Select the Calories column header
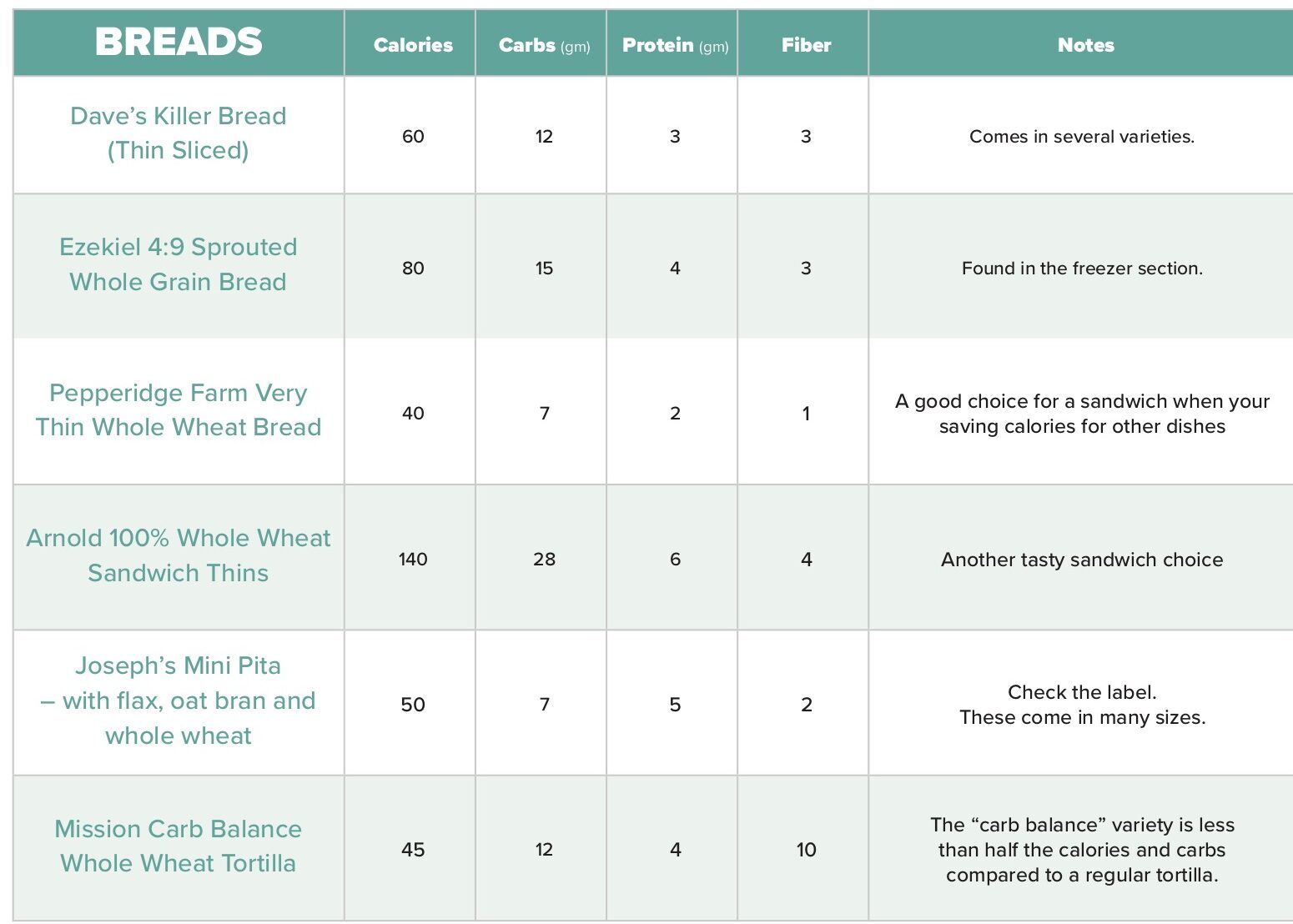The width and height of the screenshot is (1293, 924). tap(413, 45)
